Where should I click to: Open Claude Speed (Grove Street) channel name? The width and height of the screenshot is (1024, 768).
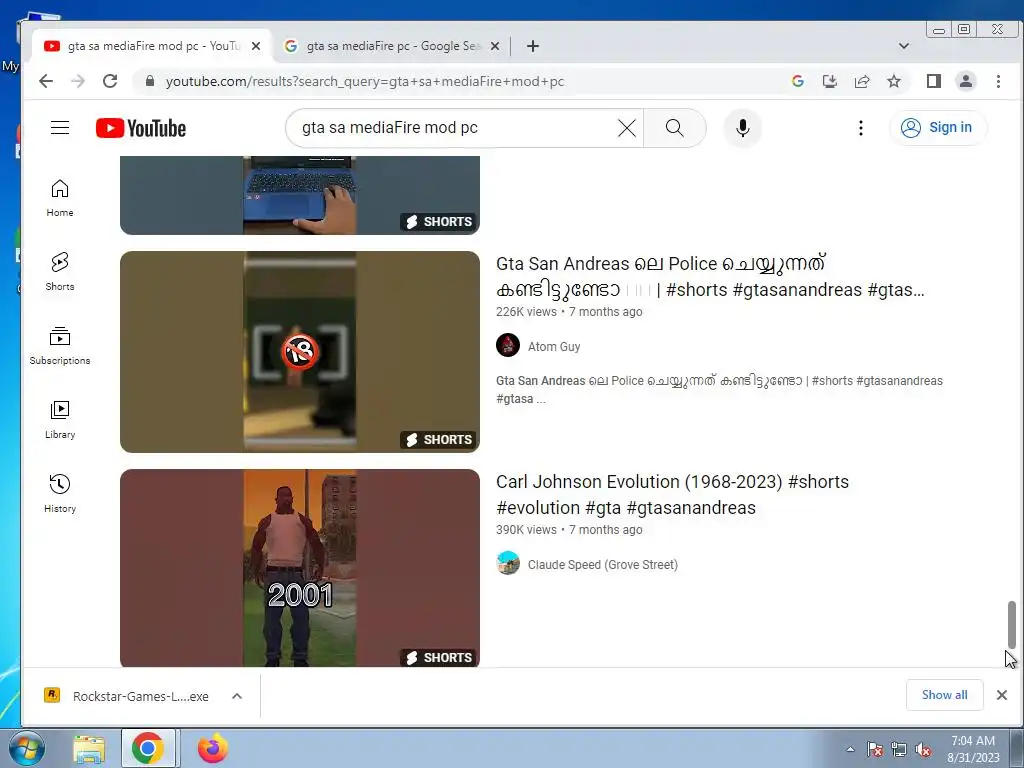(x=602, y=565)
